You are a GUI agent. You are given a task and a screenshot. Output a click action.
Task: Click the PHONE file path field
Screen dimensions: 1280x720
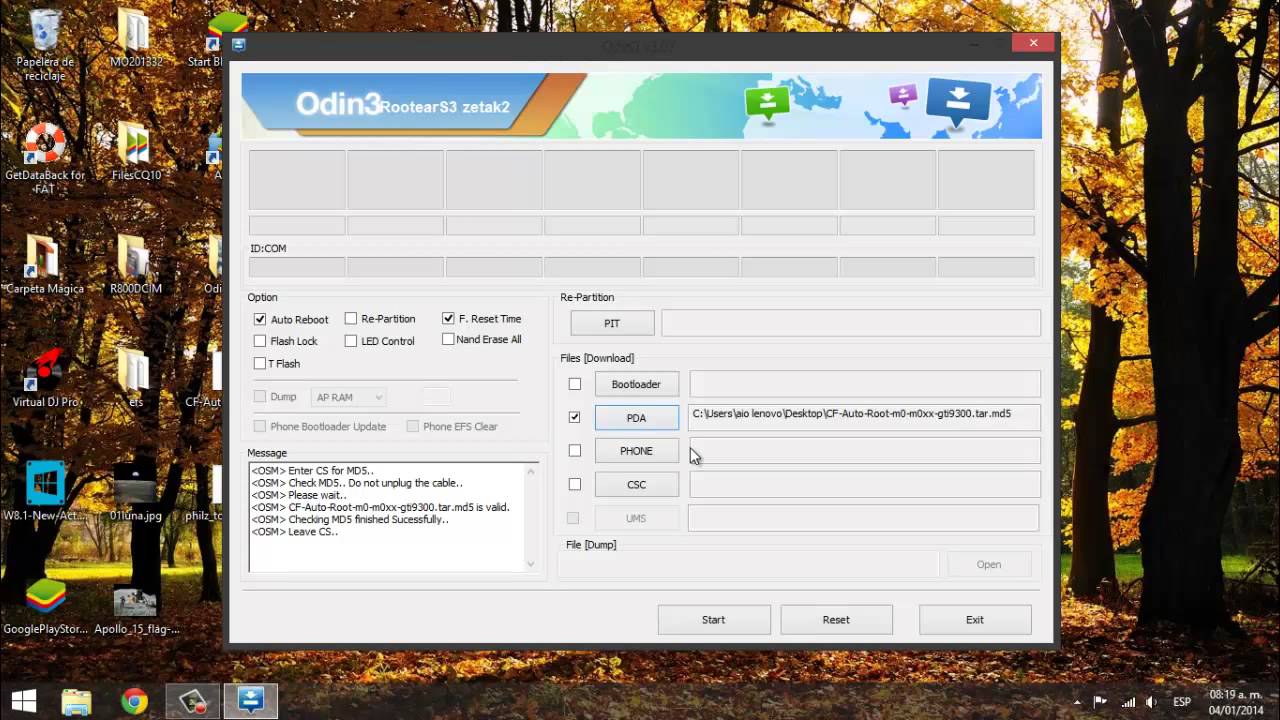tap(864, 451)
